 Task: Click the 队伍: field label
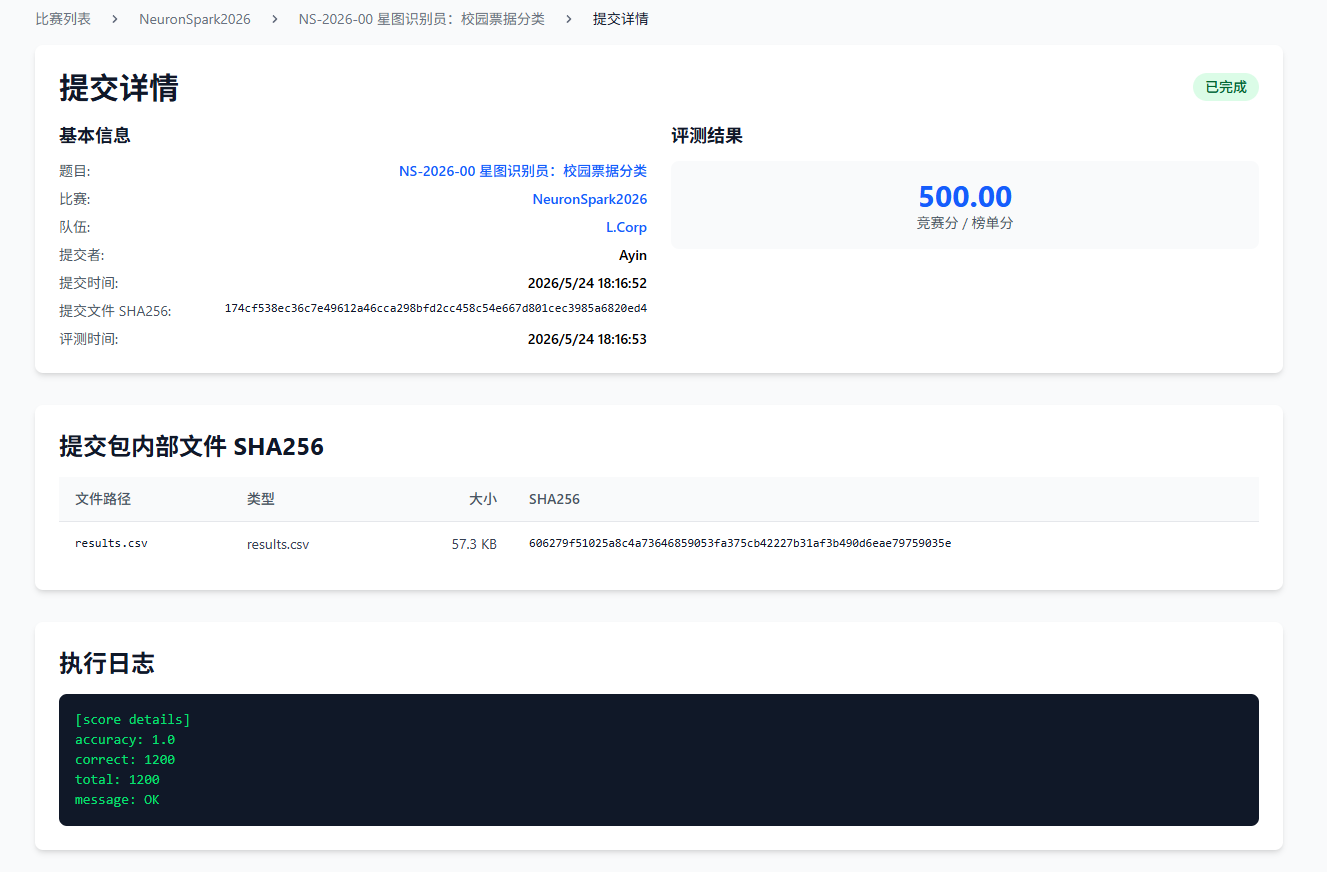tap(75, 227)
